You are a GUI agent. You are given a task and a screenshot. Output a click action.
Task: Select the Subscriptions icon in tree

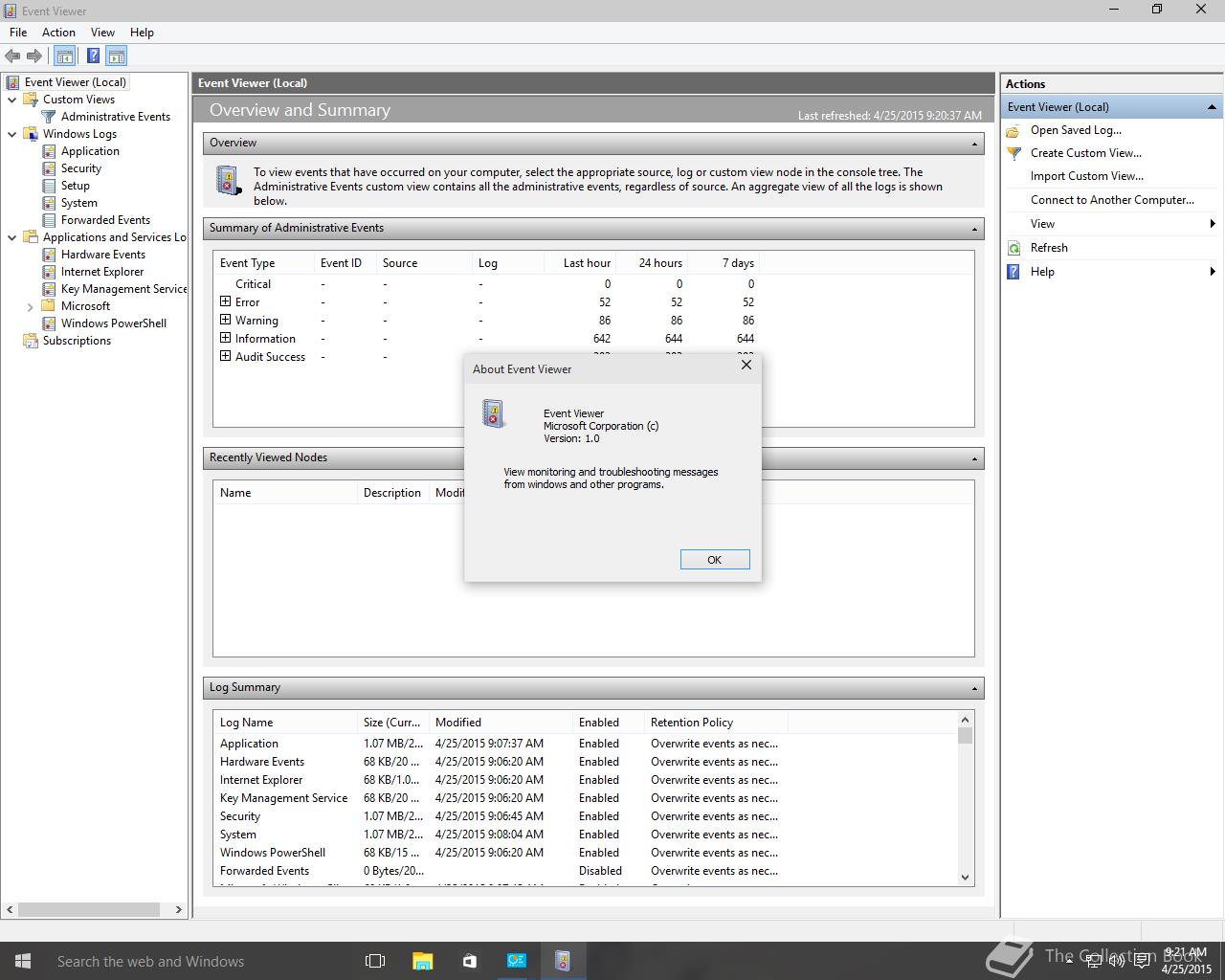(x=31, y=341)
